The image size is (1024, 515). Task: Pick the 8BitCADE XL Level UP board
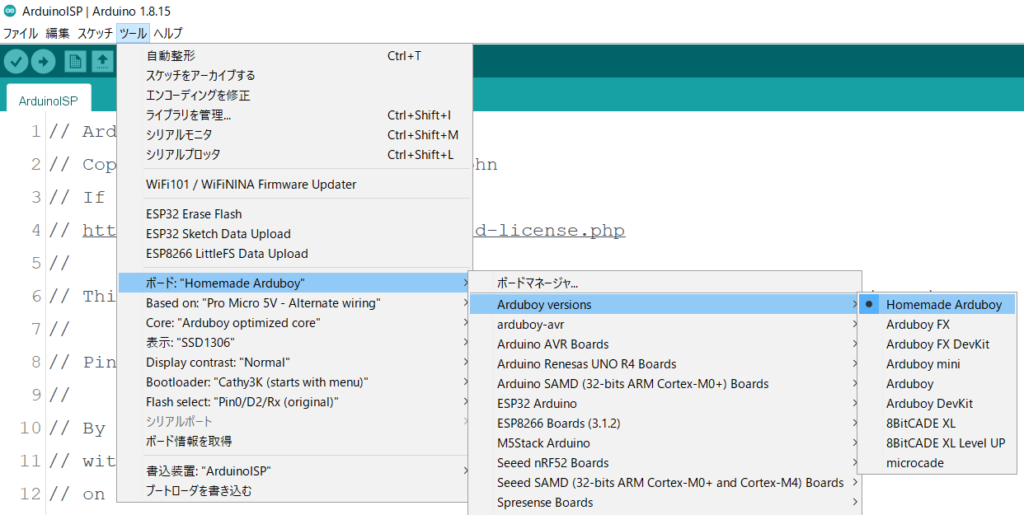945,443
